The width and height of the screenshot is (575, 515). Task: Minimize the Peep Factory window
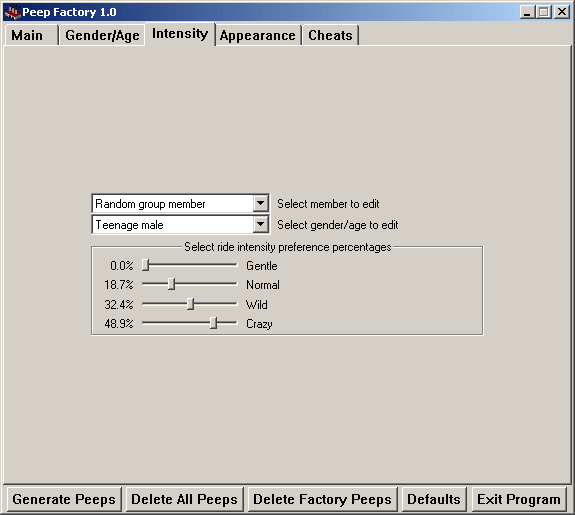(527, 12)
